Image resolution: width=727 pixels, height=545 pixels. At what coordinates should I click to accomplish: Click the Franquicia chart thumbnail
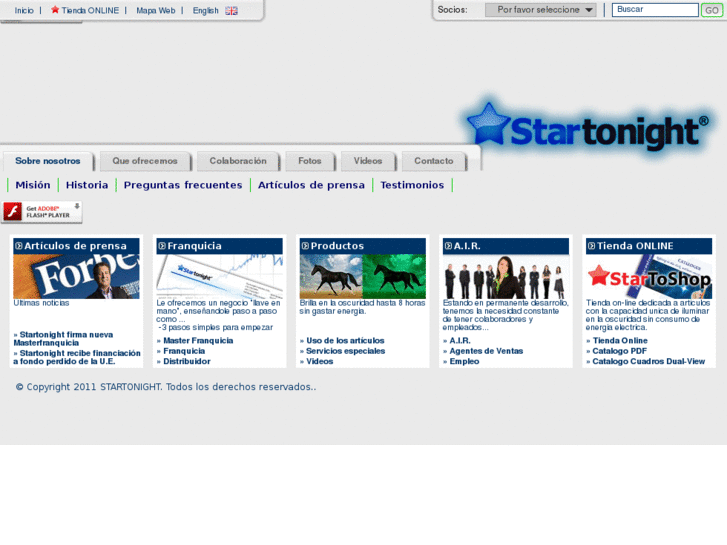pos(219,276)
